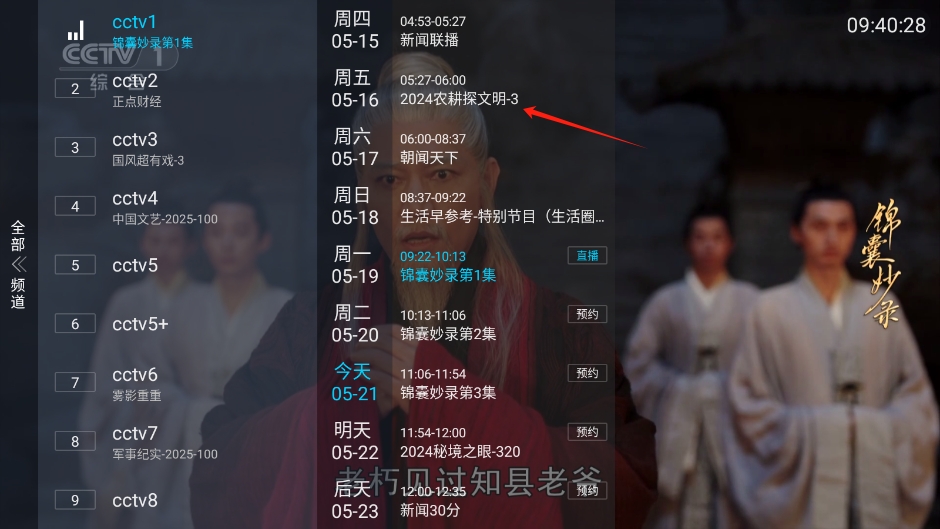Select channel number 6 badge for cctv5+
Viewport: 940px width, 529px height.
[75, 324]
